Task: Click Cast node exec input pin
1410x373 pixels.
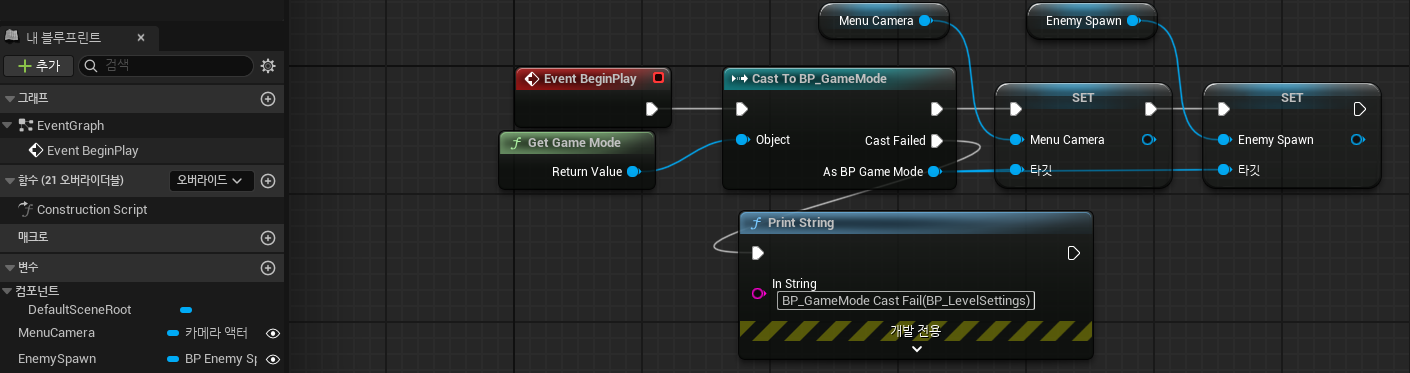Action: coord(742,108)
